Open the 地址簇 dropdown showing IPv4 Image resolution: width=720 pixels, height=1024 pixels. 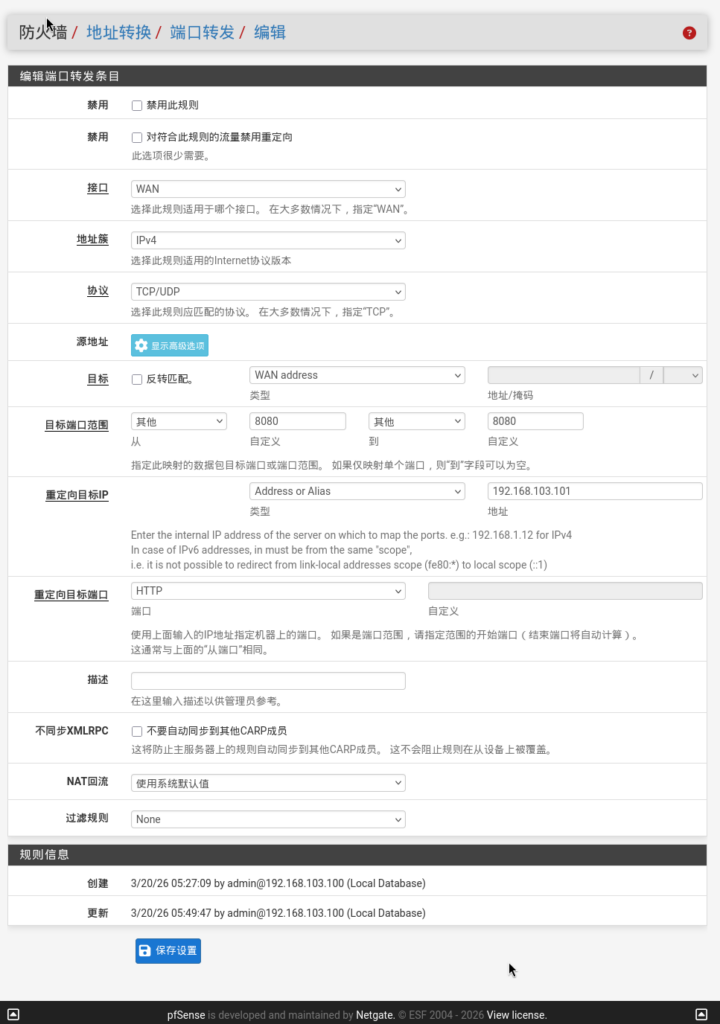(x=268, y=240)
